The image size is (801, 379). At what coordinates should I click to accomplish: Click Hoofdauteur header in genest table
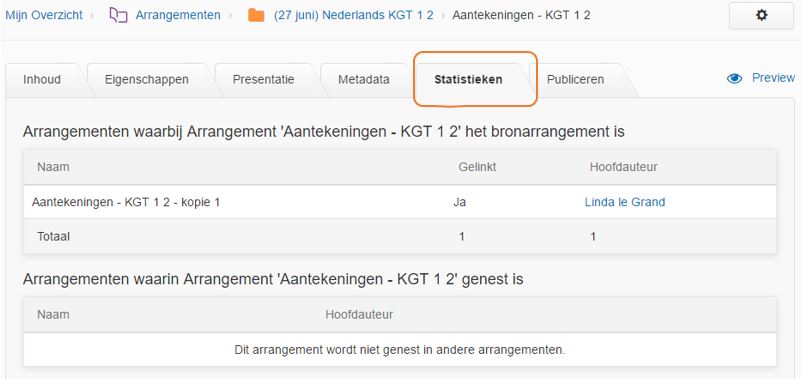[x=359, y=315]
